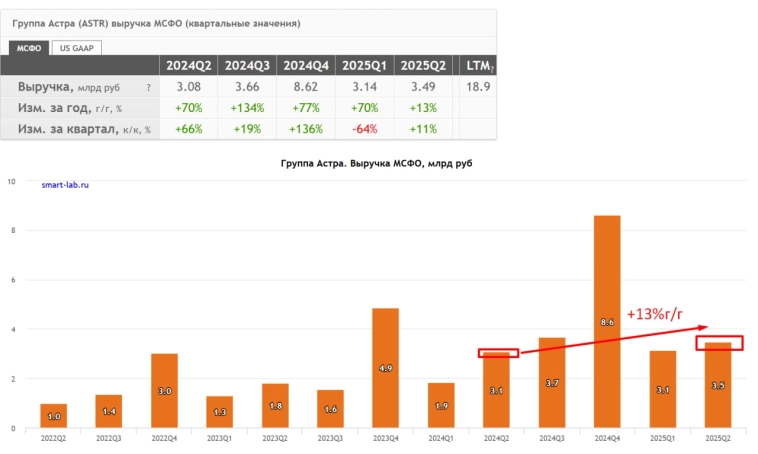Click the 2024Q4 bar labeled 8.6

pos(607,322)
